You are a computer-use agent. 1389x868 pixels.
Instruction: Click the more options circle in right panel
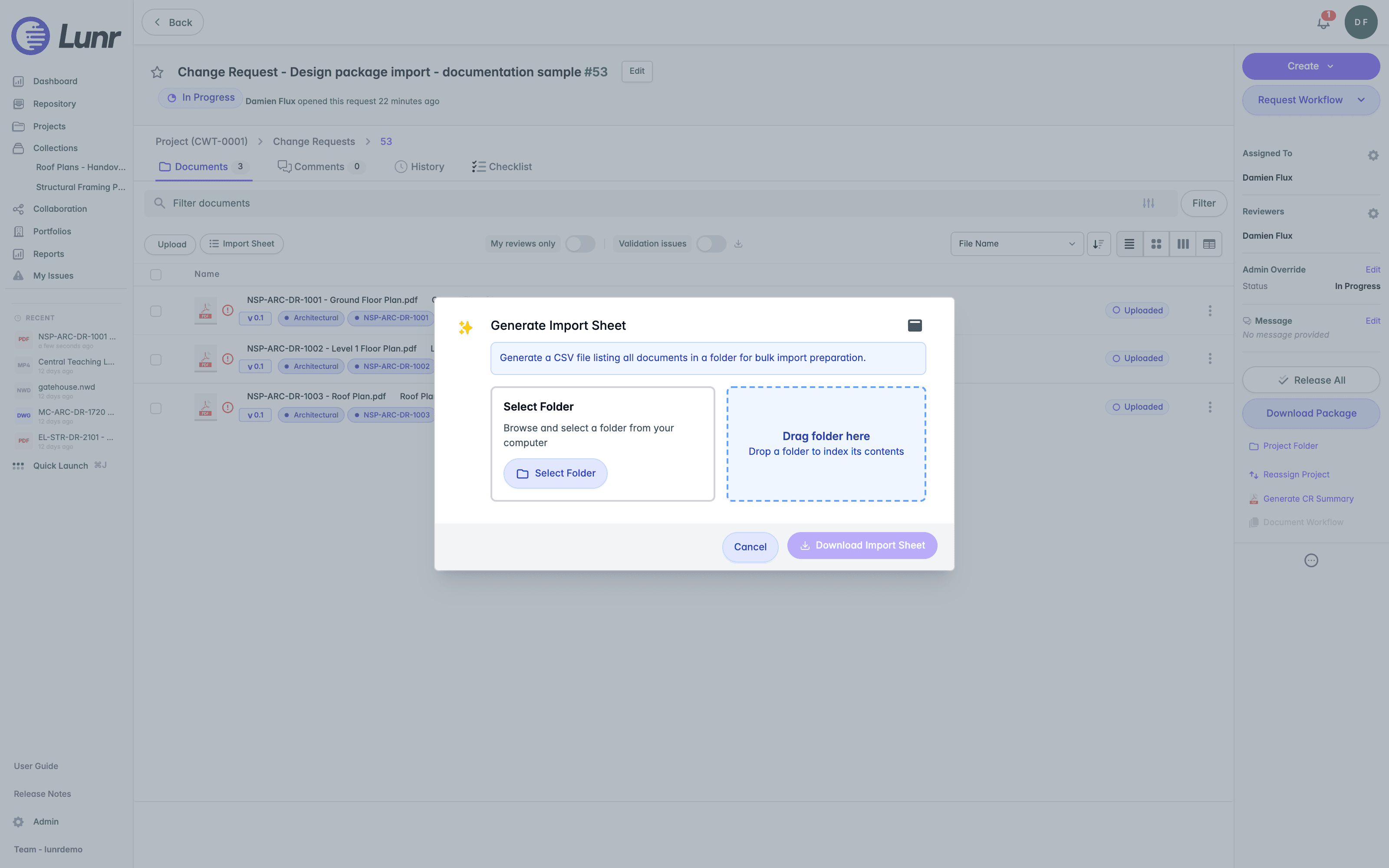(x=1311, y=560)
